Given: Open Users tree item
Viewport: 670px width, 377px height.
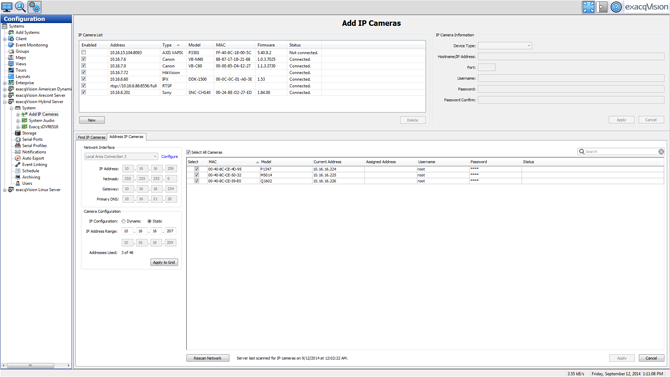Looking at the screenshot, I should pyautogui.click(x=27, y=183).
